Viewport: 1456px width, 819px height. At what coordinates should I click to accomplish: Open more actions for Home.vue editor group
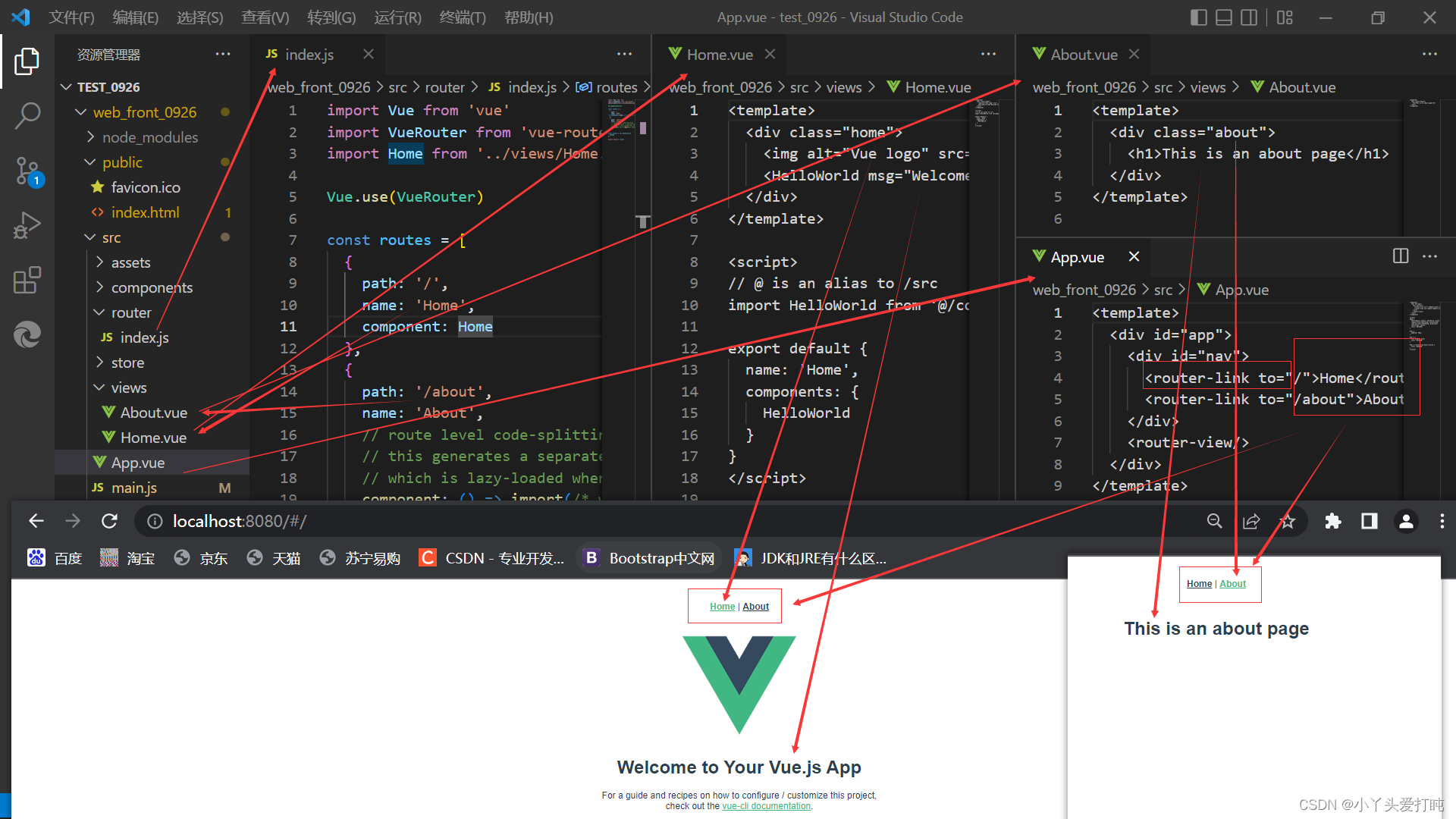coord(988,54)
